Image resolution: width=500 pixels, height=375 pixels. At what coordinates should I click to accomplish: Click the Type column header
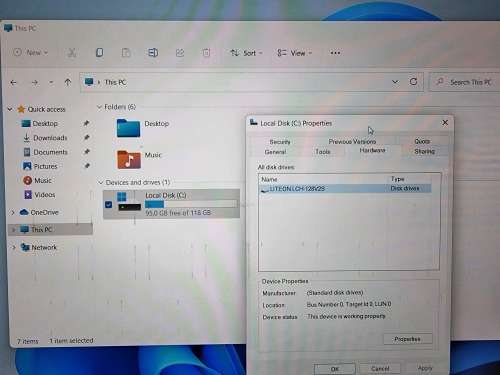click(397, 179)
